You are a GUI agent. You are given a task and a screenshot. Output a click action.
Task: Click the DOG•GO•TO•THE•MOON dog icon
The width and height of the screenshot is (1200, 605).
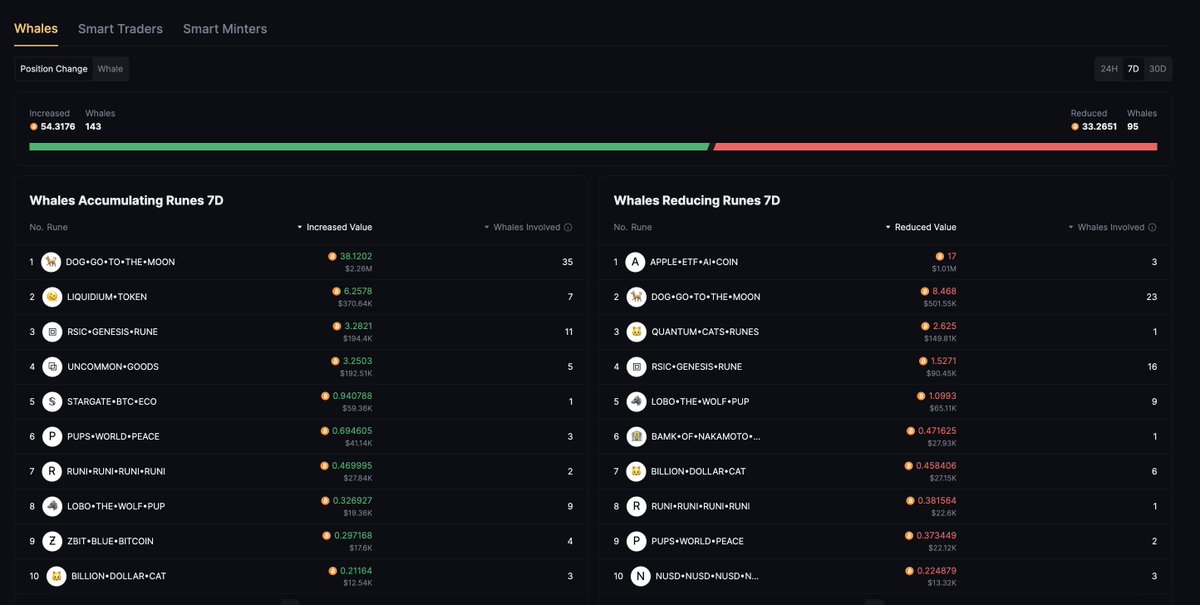tap(51, 261)
